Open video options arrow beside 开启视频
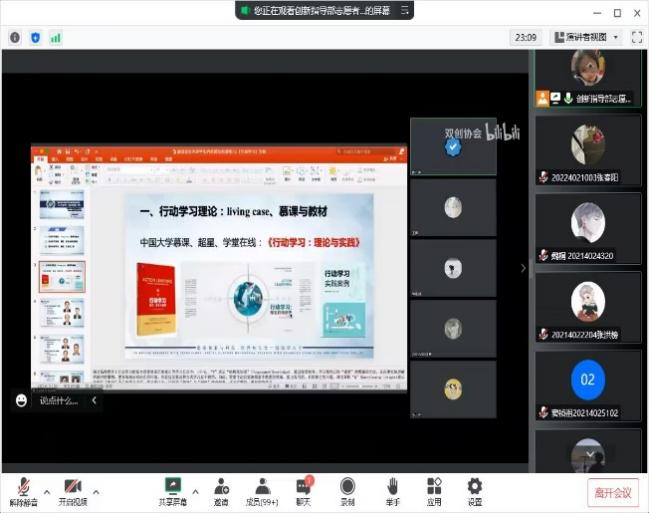 tap(96, 491)
